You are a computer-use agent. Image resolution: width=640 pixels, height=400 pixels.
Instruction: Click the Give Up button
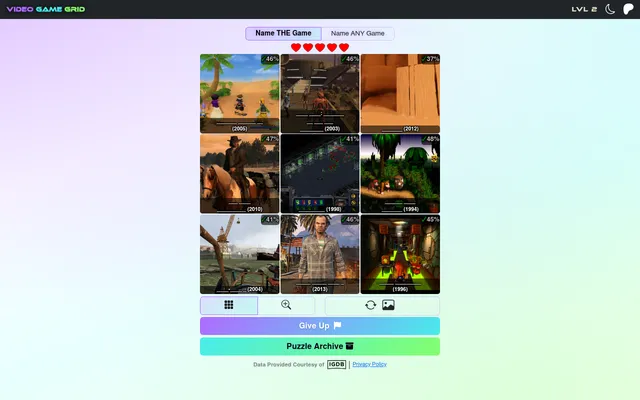tap(320, 326)
